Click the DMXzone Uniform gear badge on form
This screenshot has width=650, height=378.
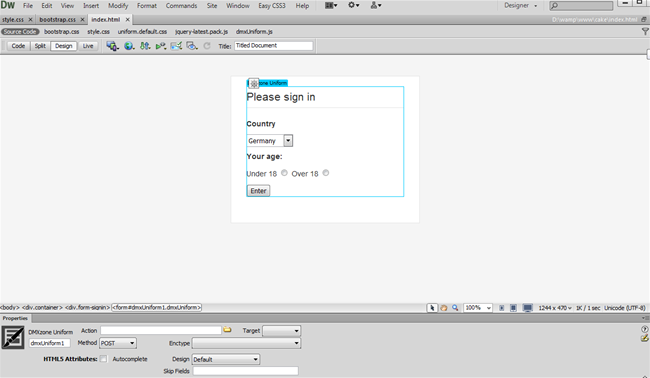pyautogui.click(x=254, y=83)
